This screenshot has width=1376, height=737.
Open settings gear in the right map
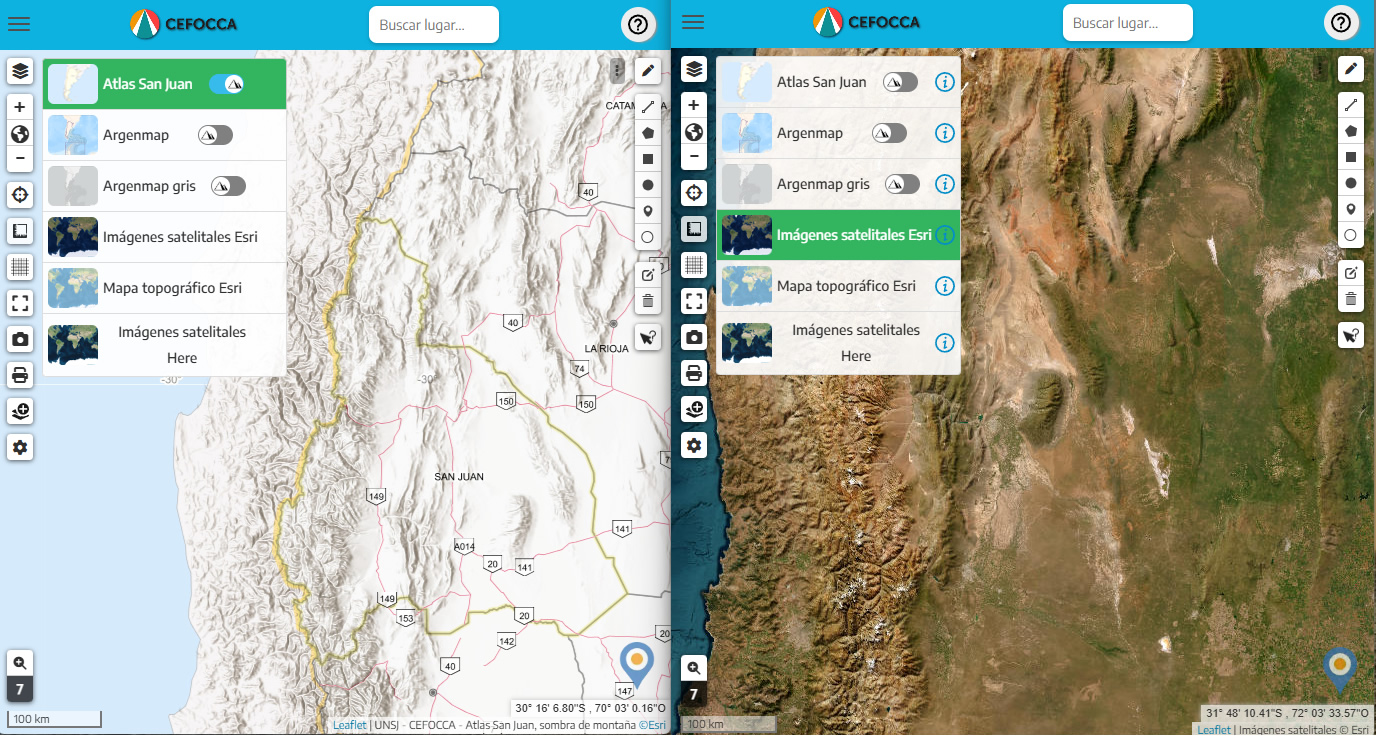[694, 445]
